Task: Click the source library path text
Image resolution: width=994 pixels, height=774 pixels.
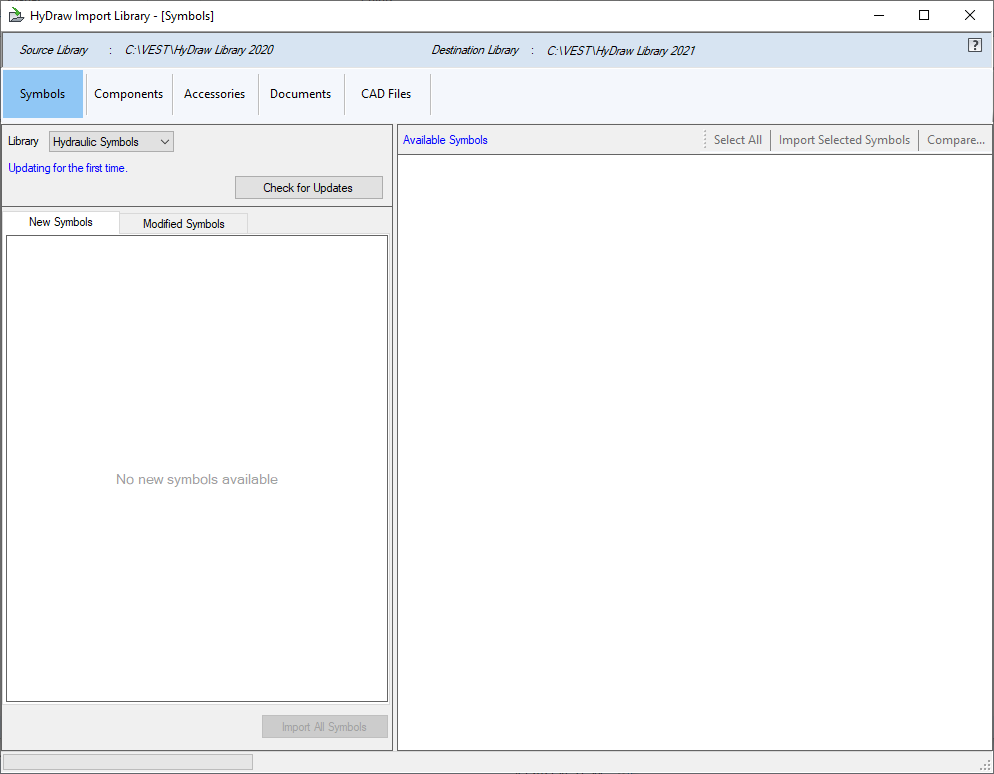Action: pyautogui.click(x=199, y=50)
